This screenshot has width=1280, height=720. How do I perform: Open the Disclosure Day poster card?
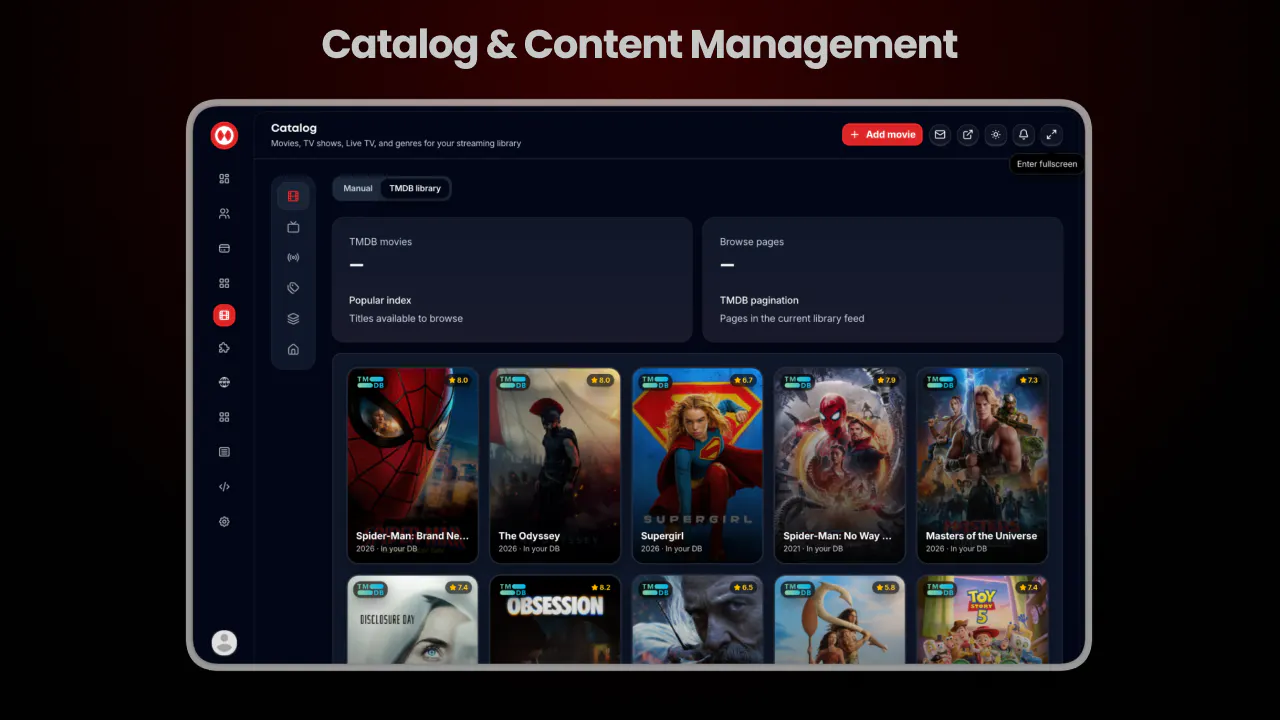click(x=413, y=620)
